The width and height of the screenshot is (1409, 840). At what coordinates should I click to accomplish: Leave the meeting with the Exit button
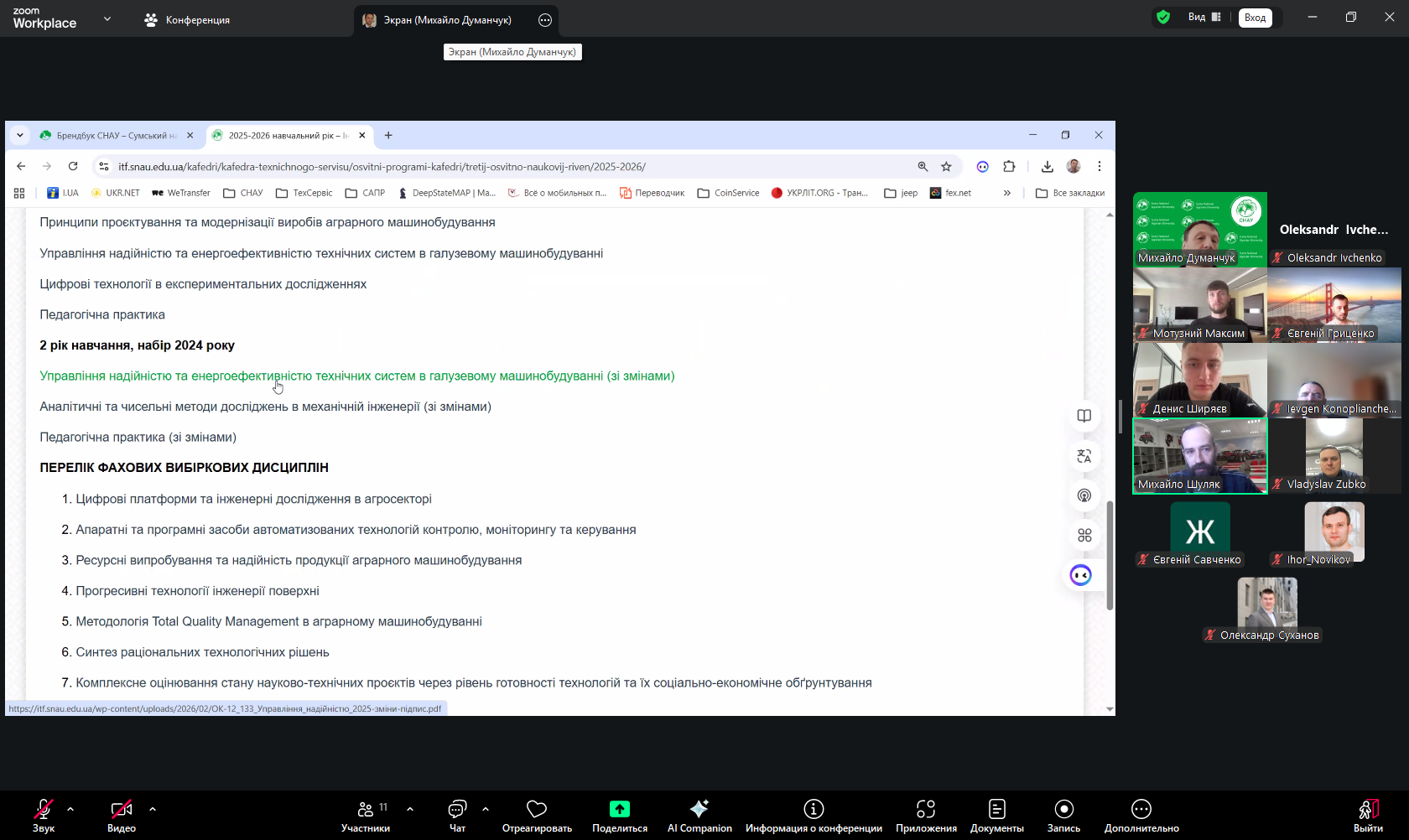click(x=1368, y=816)
